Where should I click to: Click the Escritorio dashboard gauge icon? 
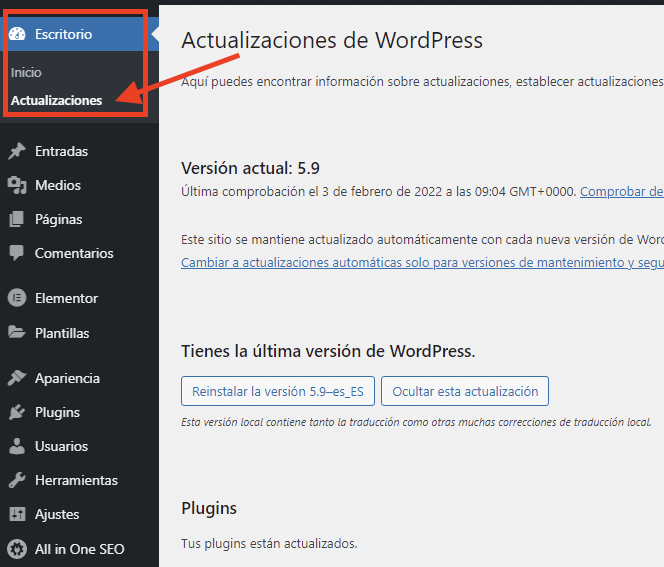tap(17, 34)
